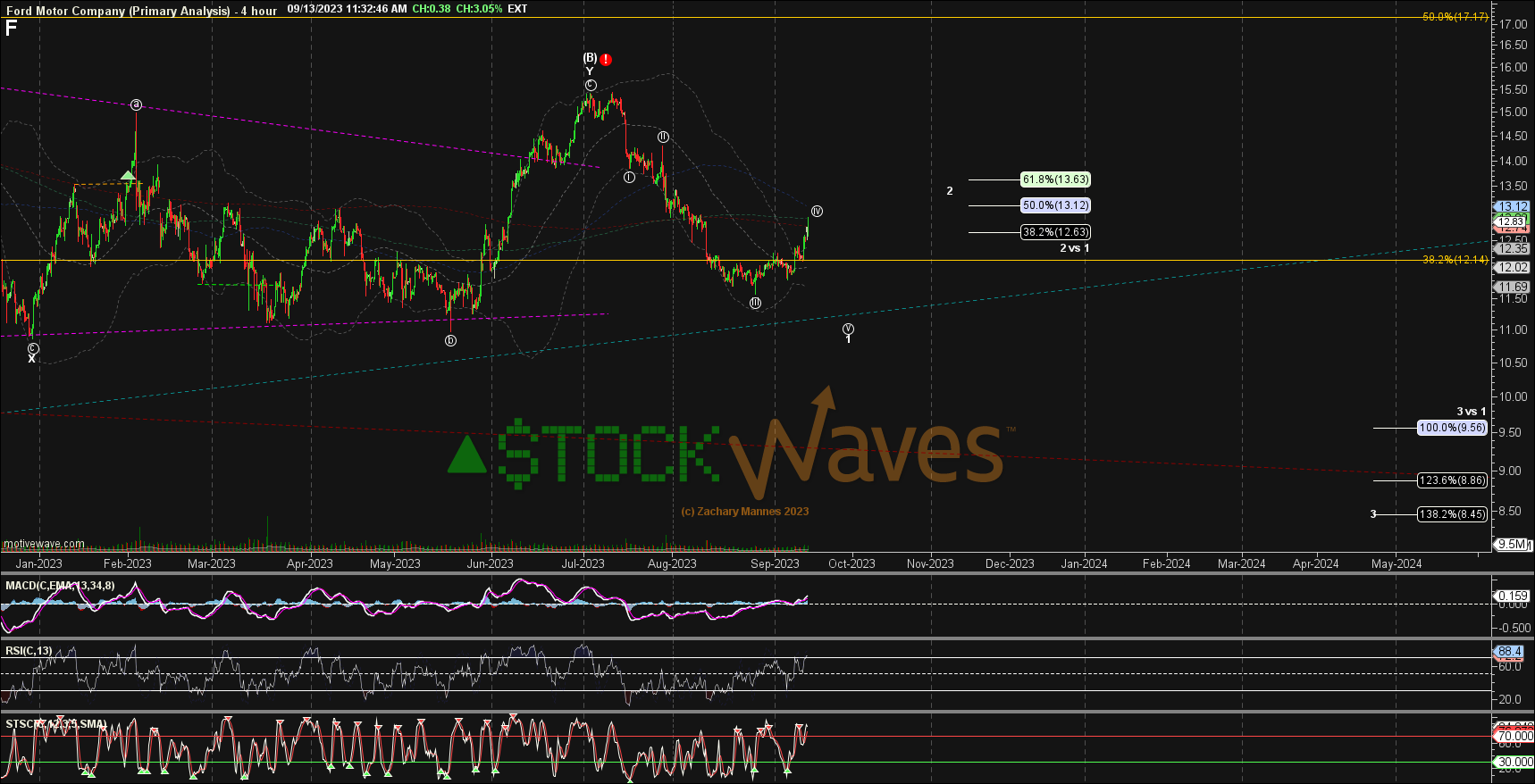Select circled wave 'b' label at May low
Viewport: 1535px width, 784px height.
450,340
